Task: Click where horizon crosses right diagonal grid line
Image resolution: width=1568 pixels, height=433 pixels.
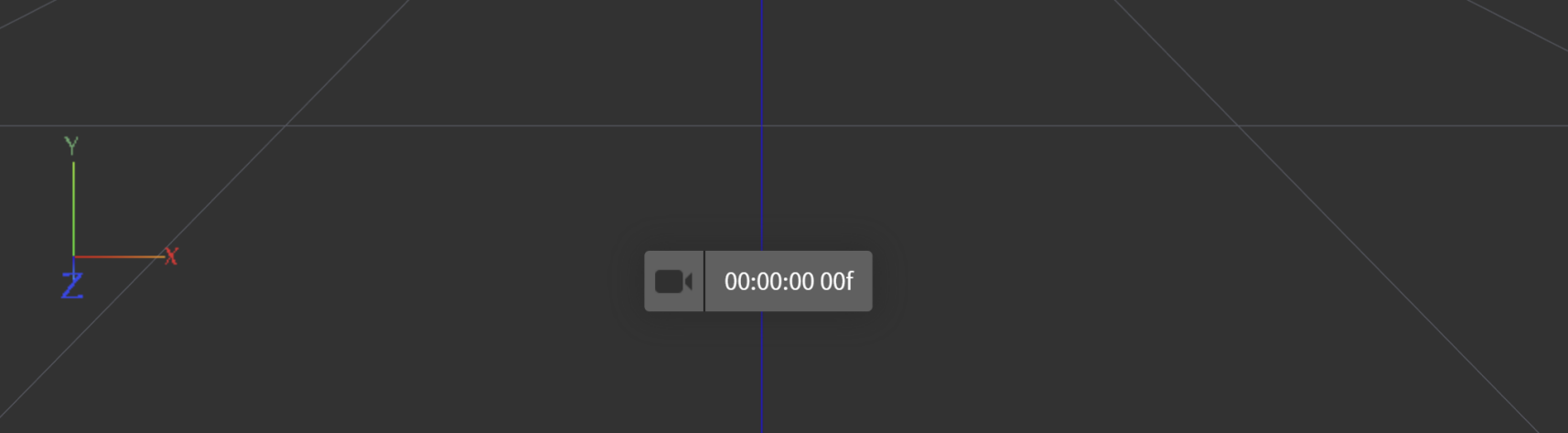Action: [1239, 125]
